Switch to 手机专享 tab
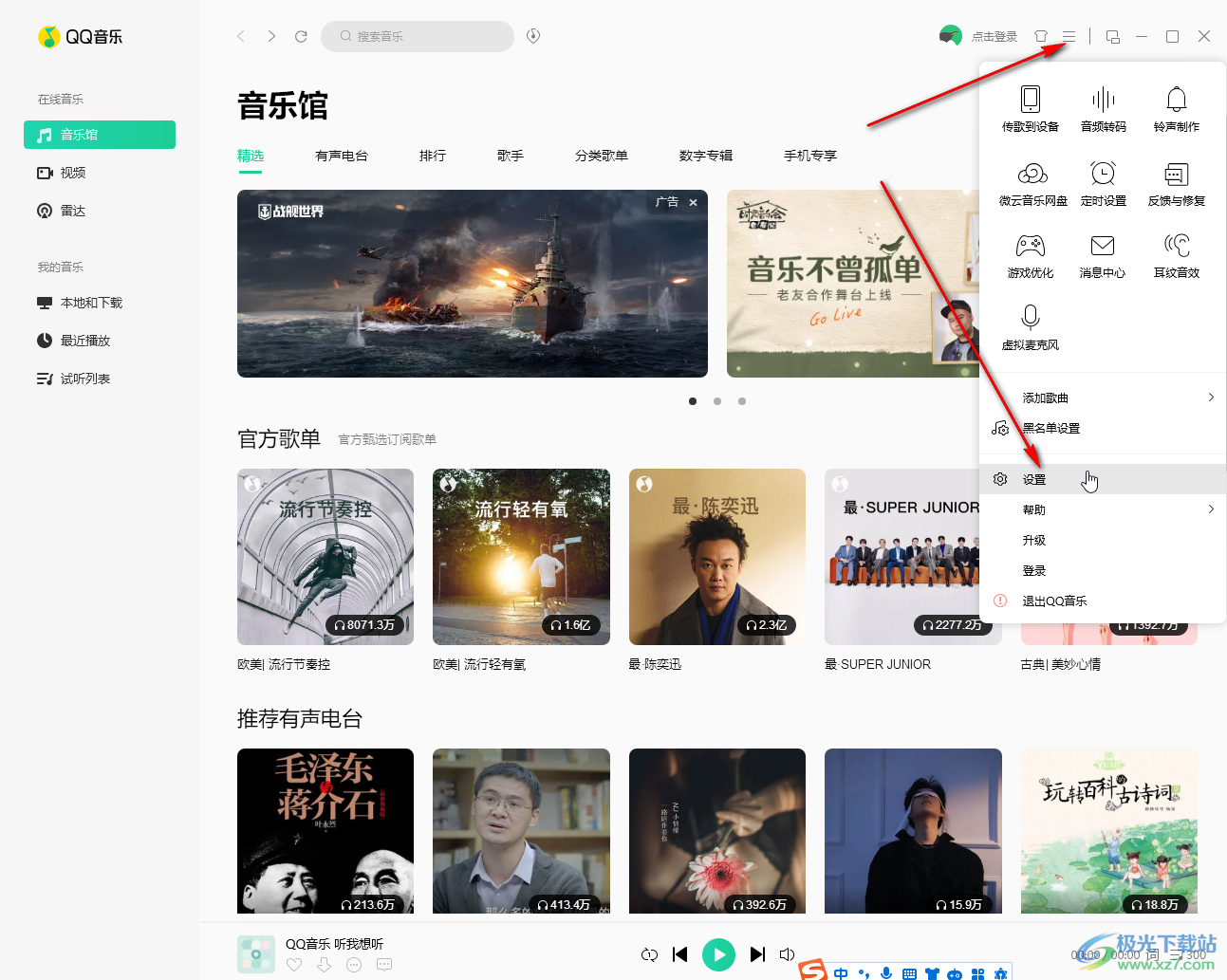 810,156
